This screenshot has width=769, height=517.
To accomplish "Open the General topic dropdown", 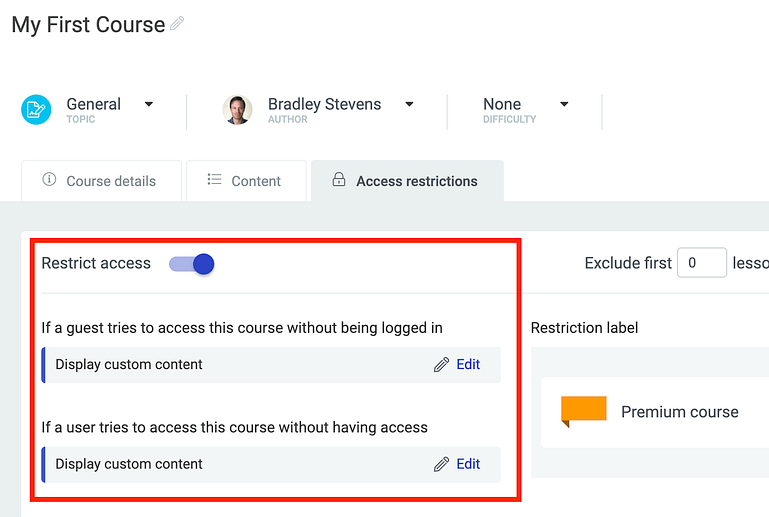I will tap(149, 104).
